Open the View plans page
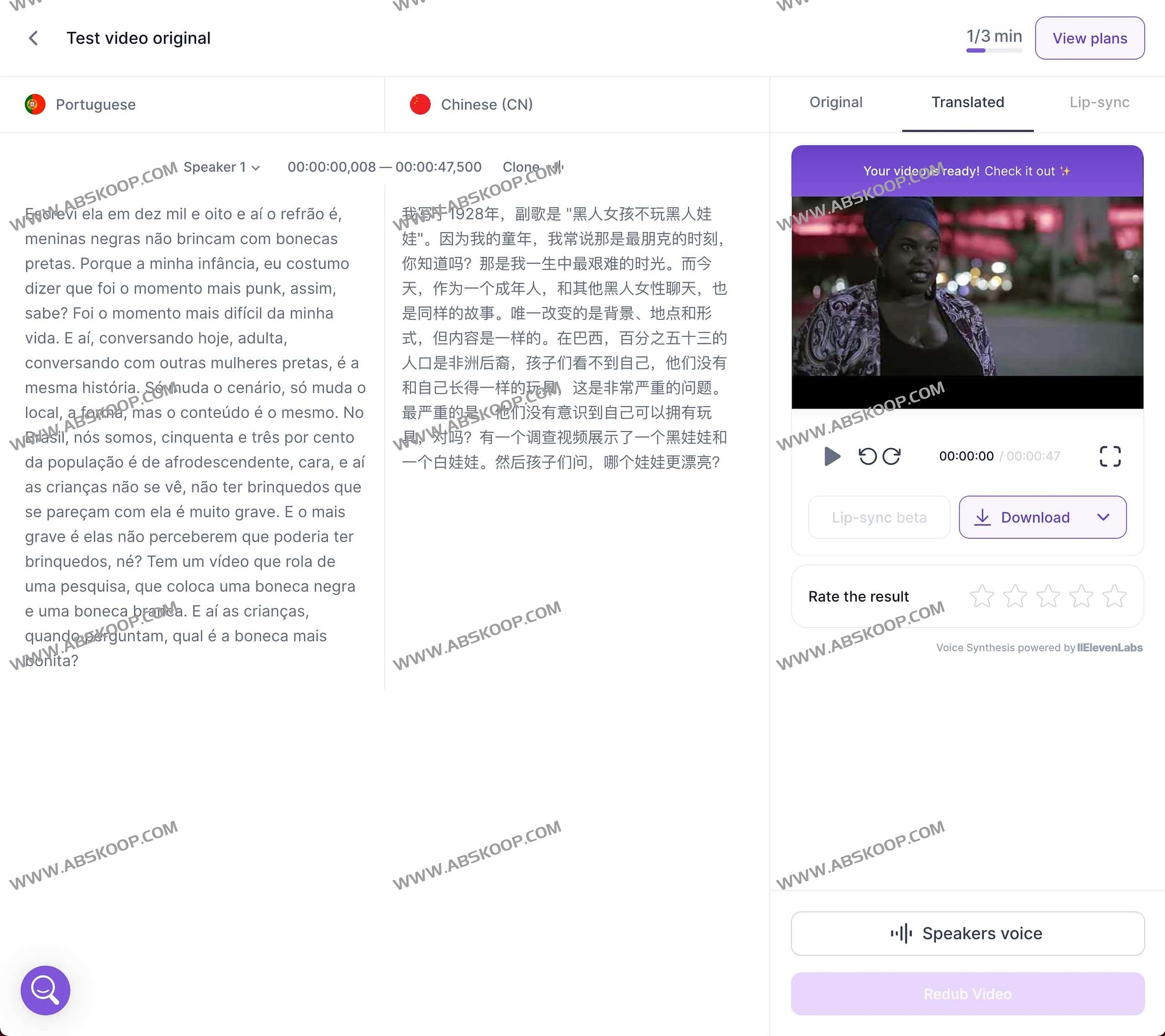This screenshot has height=1036, width=1165. pyautogui.click(x=1089, y=38)
